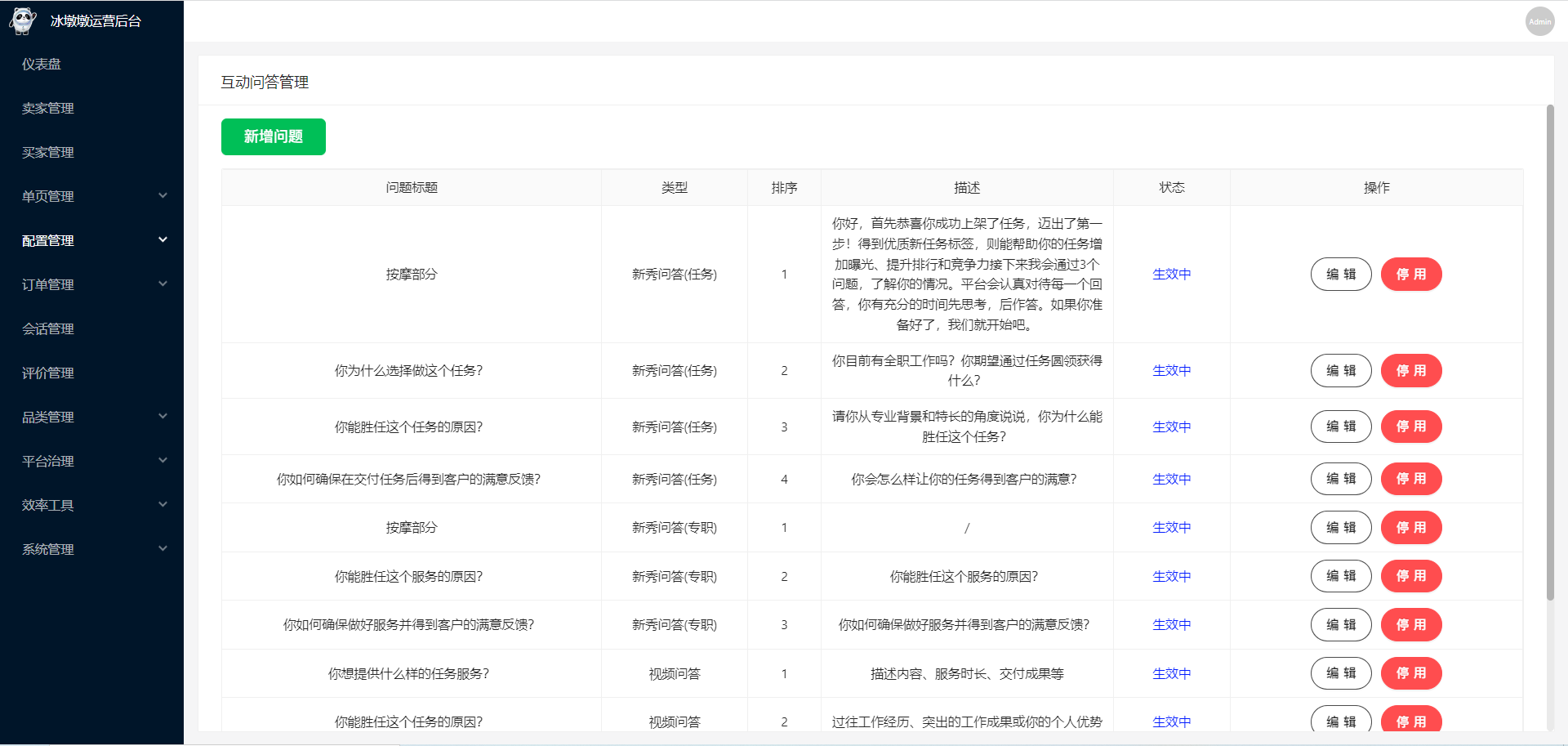Disable 你想提供什么样的任务服务? row
This screenshot has width=1568, height=746.
pyautogui.click(x=1411, y=673)
